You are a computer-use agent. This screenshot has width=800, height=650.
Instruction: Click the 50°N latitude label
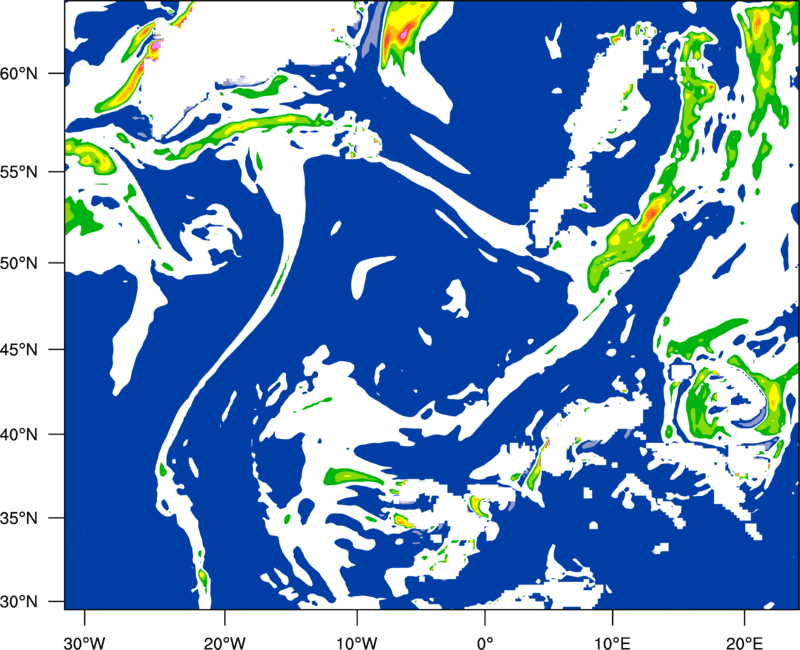[x=19, y=263]
